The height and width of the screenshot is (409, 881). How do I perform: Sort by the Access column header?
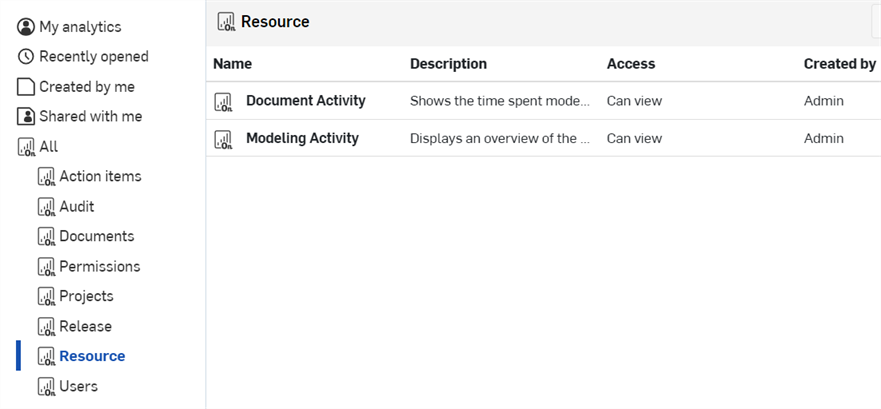631,64
